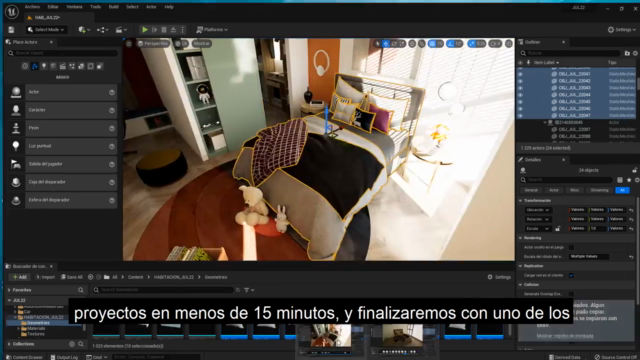Hide OBJ_JUL_22044 with its eye icon
Screen dimensions: 640x360
(520, 95)
